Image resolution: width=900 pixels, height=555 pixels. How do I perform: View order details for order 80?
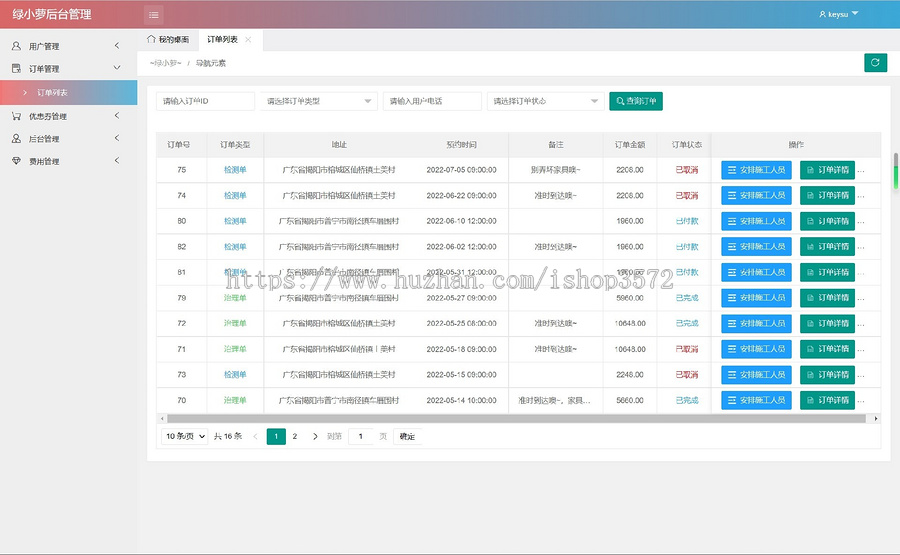[x=827, y=221]
